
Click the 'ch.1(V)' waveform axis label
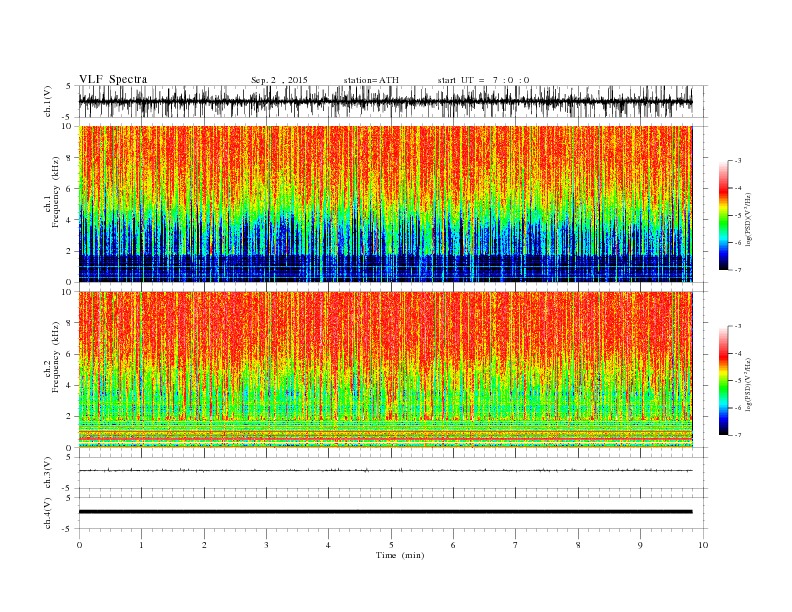pos(47,101)
